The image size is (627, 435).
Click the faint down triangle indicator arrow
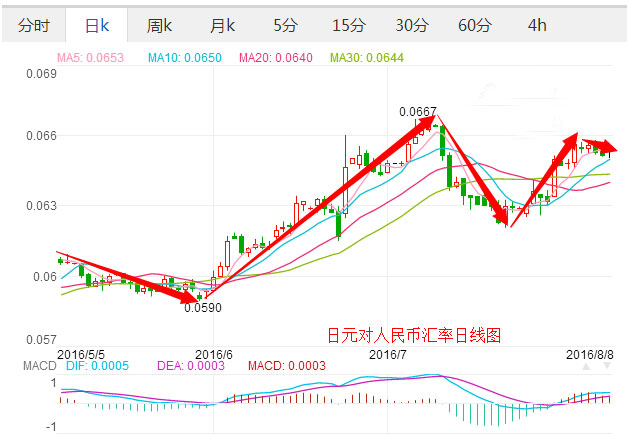pos(607,366)
